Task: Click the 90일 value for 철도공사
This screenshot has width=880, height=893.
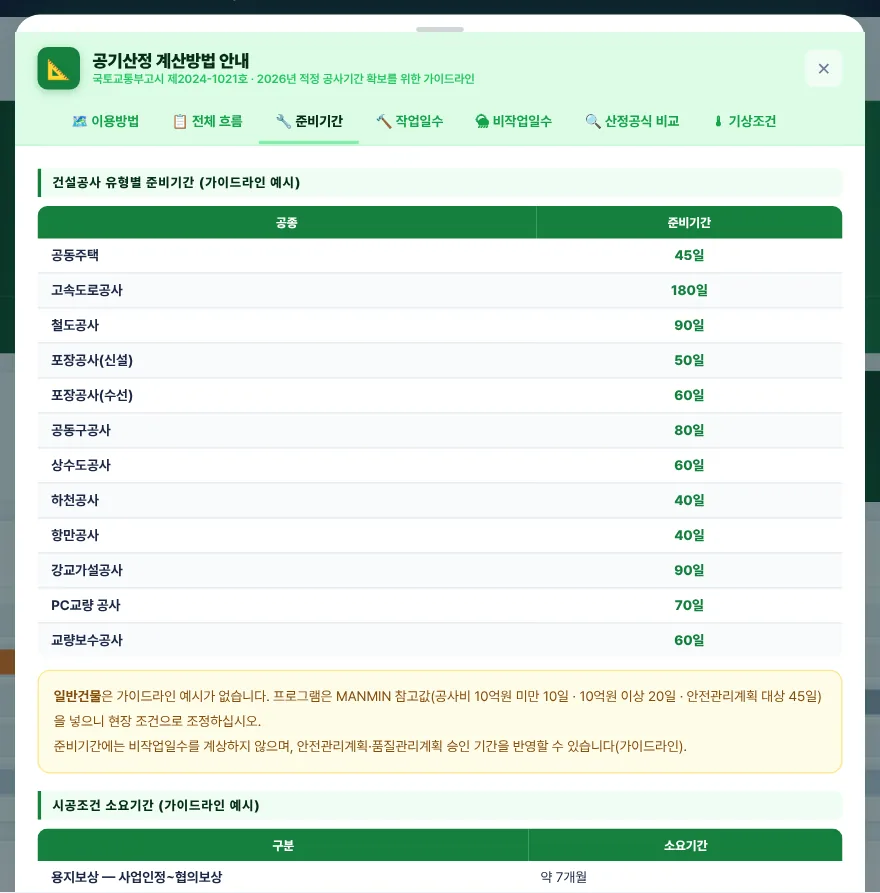Action: 689,325
